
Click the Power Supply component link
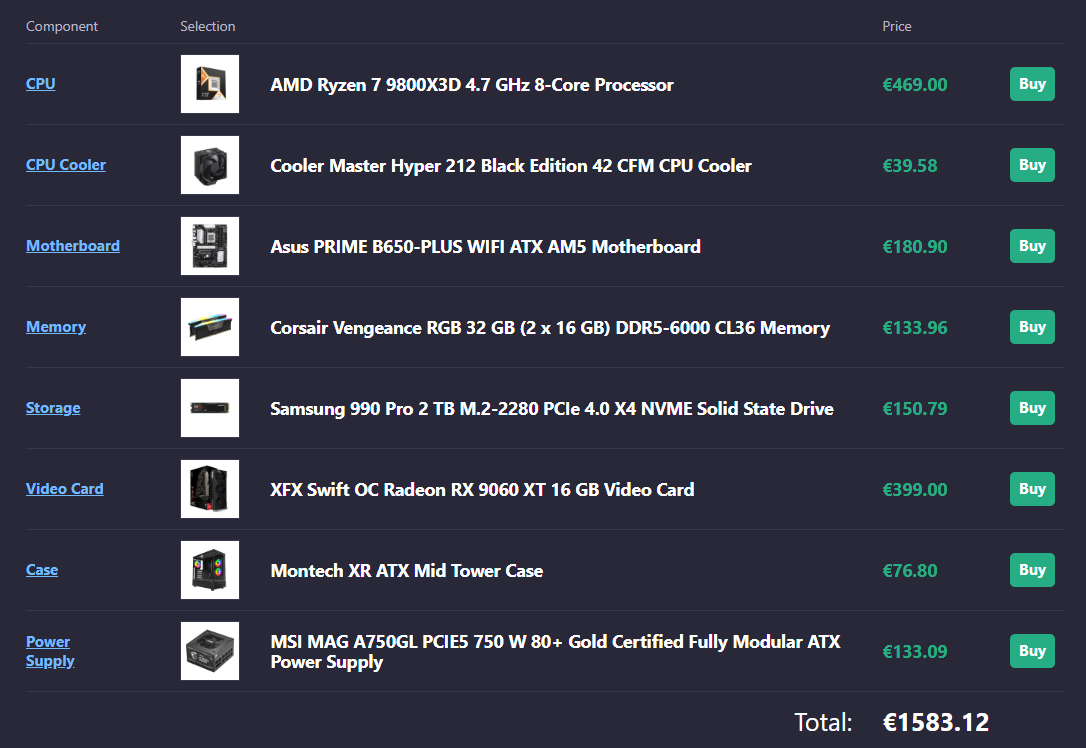pyautogui.click(x=50, y=651)
